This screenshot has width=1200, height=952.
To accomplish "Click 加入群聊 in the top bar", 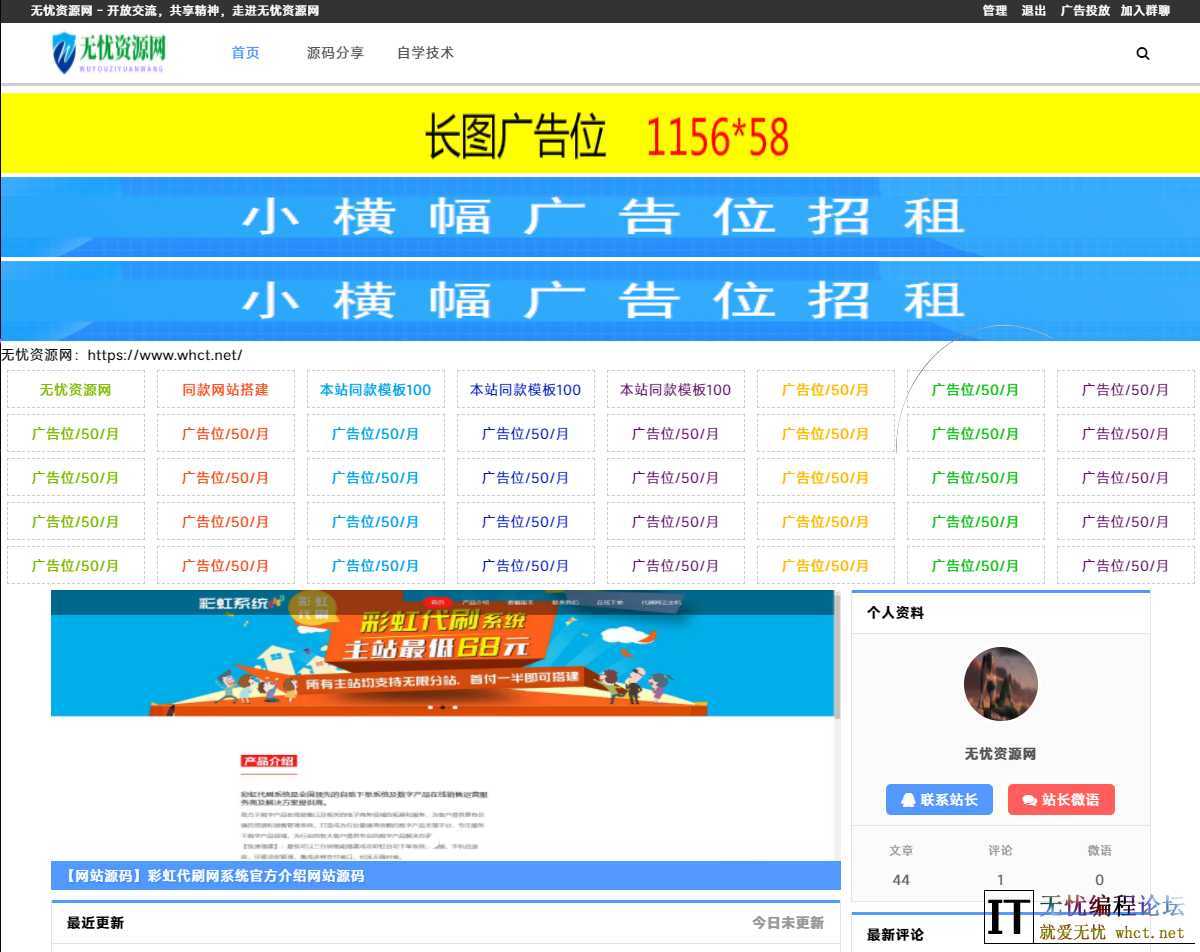I will pos(1147,11).
